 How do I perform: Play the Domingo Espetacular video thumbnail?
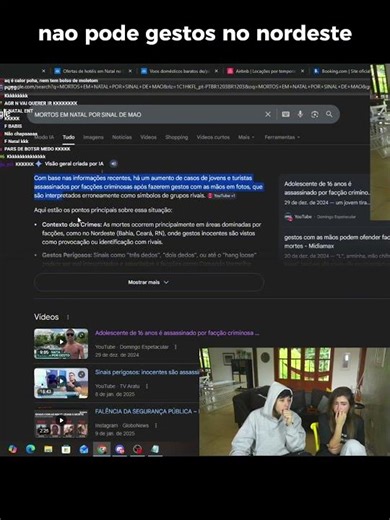click(x=61, y=344)
